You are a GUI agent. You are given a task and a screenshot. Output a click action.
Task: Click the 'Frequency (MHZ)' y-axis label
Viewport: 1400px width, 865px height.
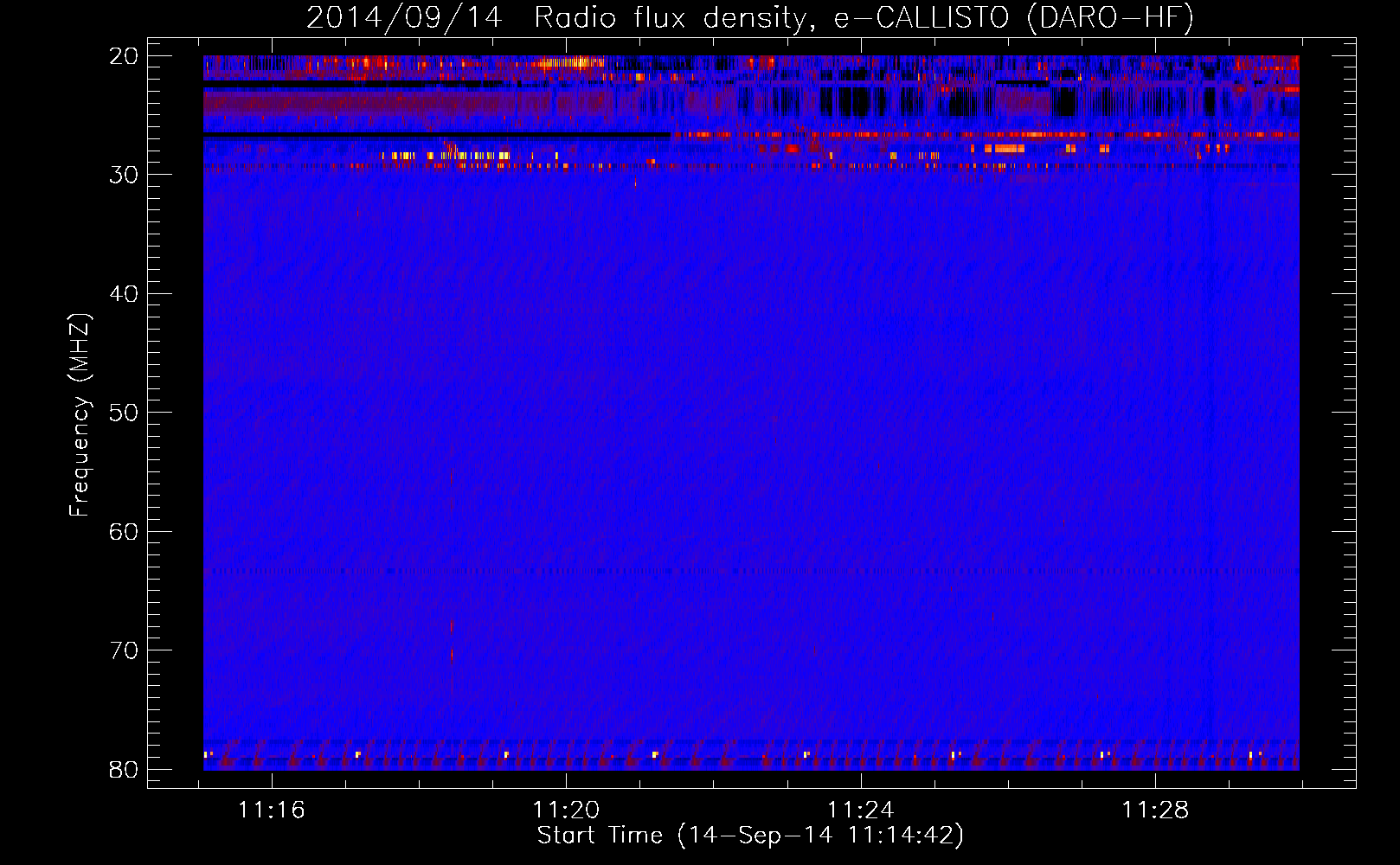pos(80,414)
